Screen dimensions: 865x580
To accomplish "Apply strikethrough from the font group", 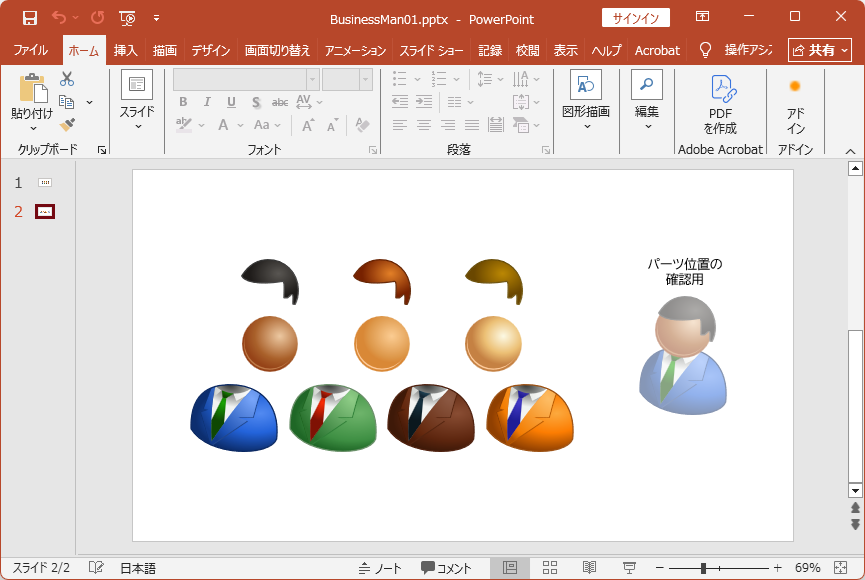I will [279, 101].
